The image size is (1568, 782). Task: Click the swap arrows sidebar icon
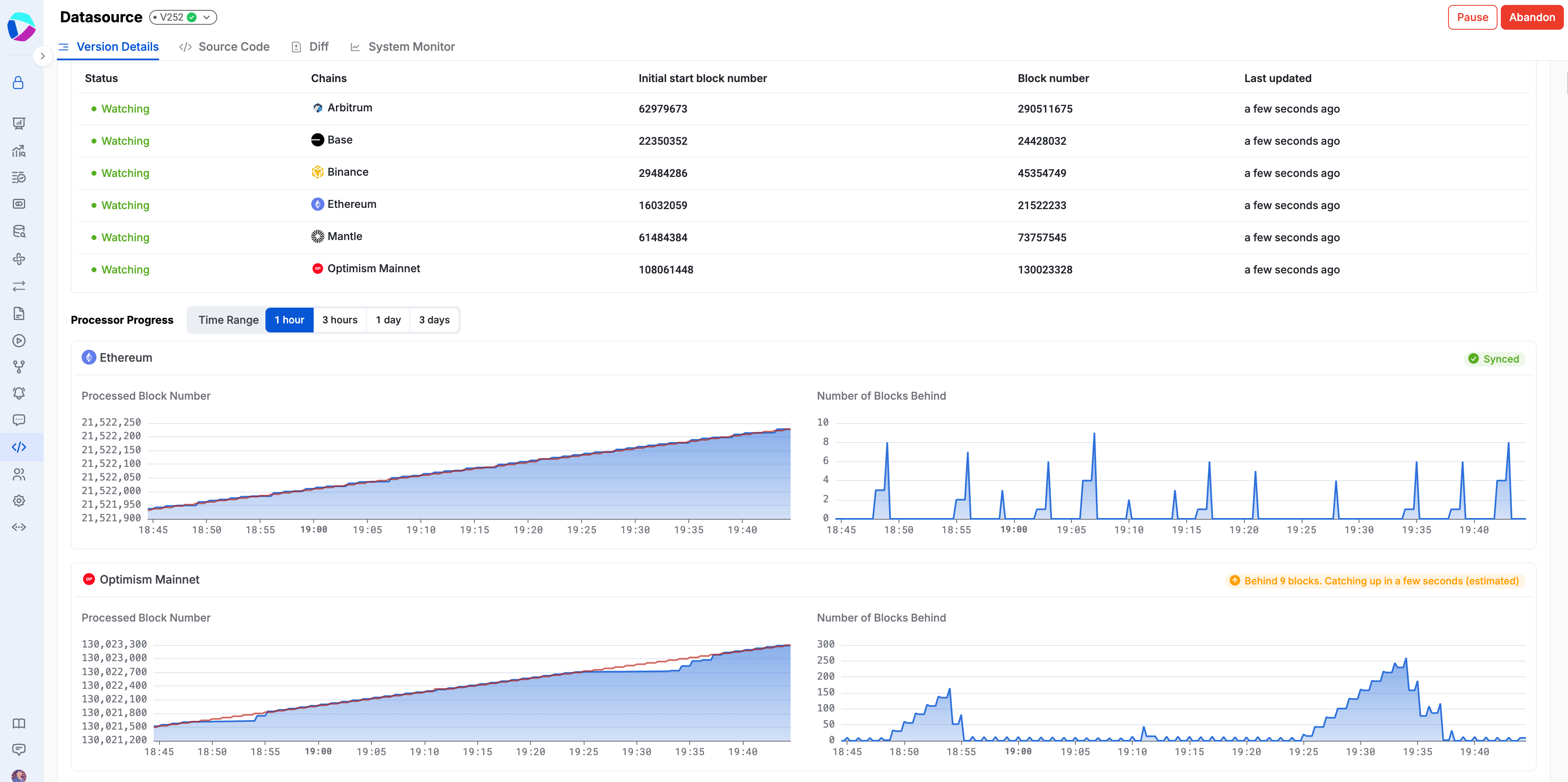coord(19,286)
